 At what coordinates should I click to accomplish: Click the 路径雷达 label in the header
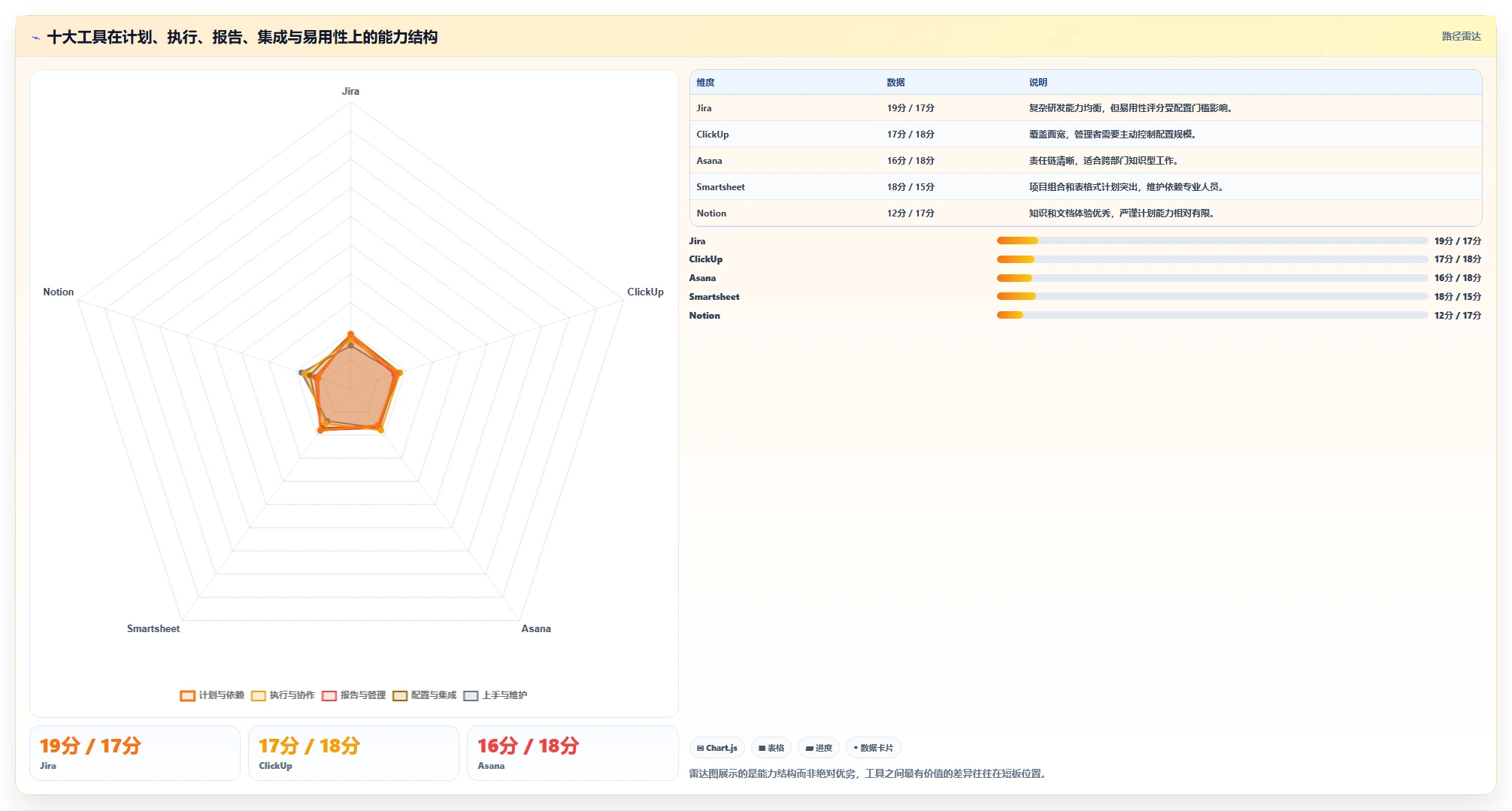coord(1461,36)
